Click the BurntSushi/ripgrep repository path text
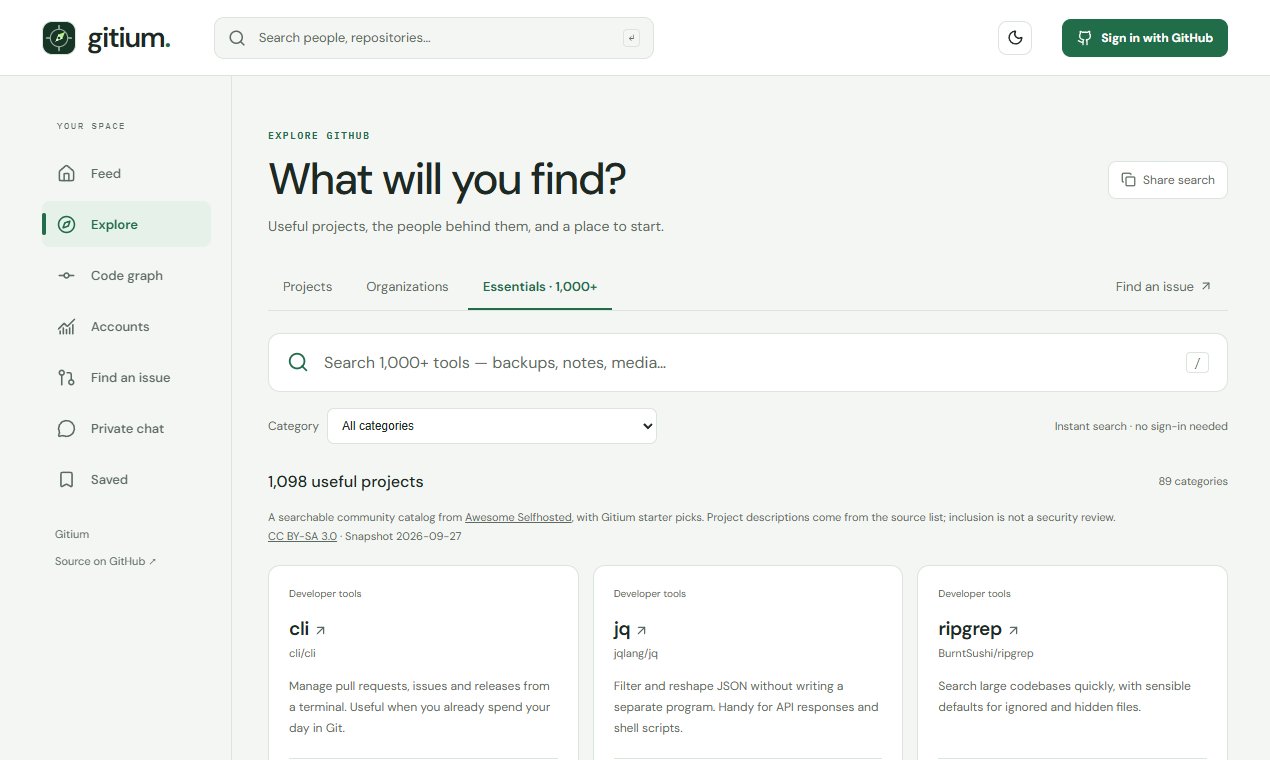Viewport: 1270px width, 760px height. click(986, 653)
